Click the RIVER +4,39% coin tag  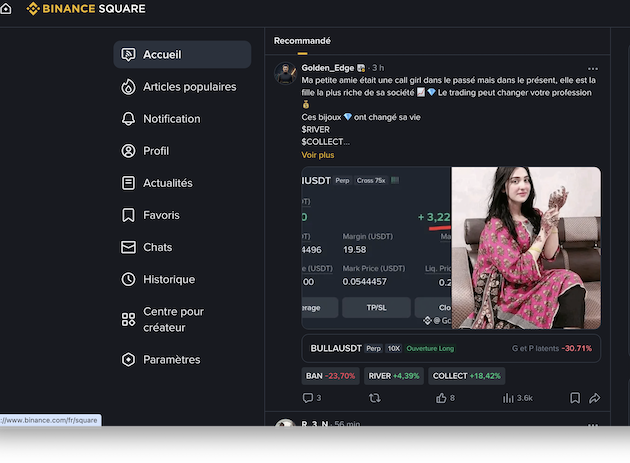tap(393, 376)
